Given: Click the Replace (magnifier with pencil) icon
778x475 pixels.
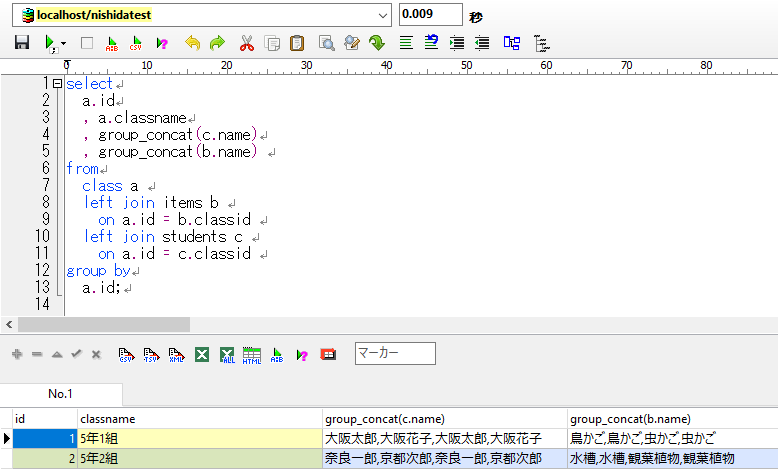Looking at the screenshot, I should [x=351, y=43].
